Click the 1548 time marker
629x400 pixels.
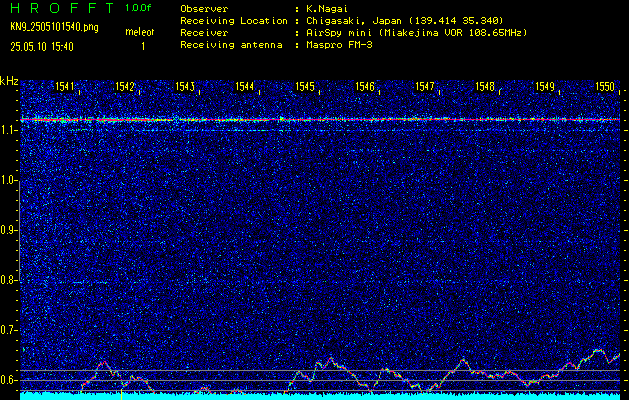[x=485, y=86]
